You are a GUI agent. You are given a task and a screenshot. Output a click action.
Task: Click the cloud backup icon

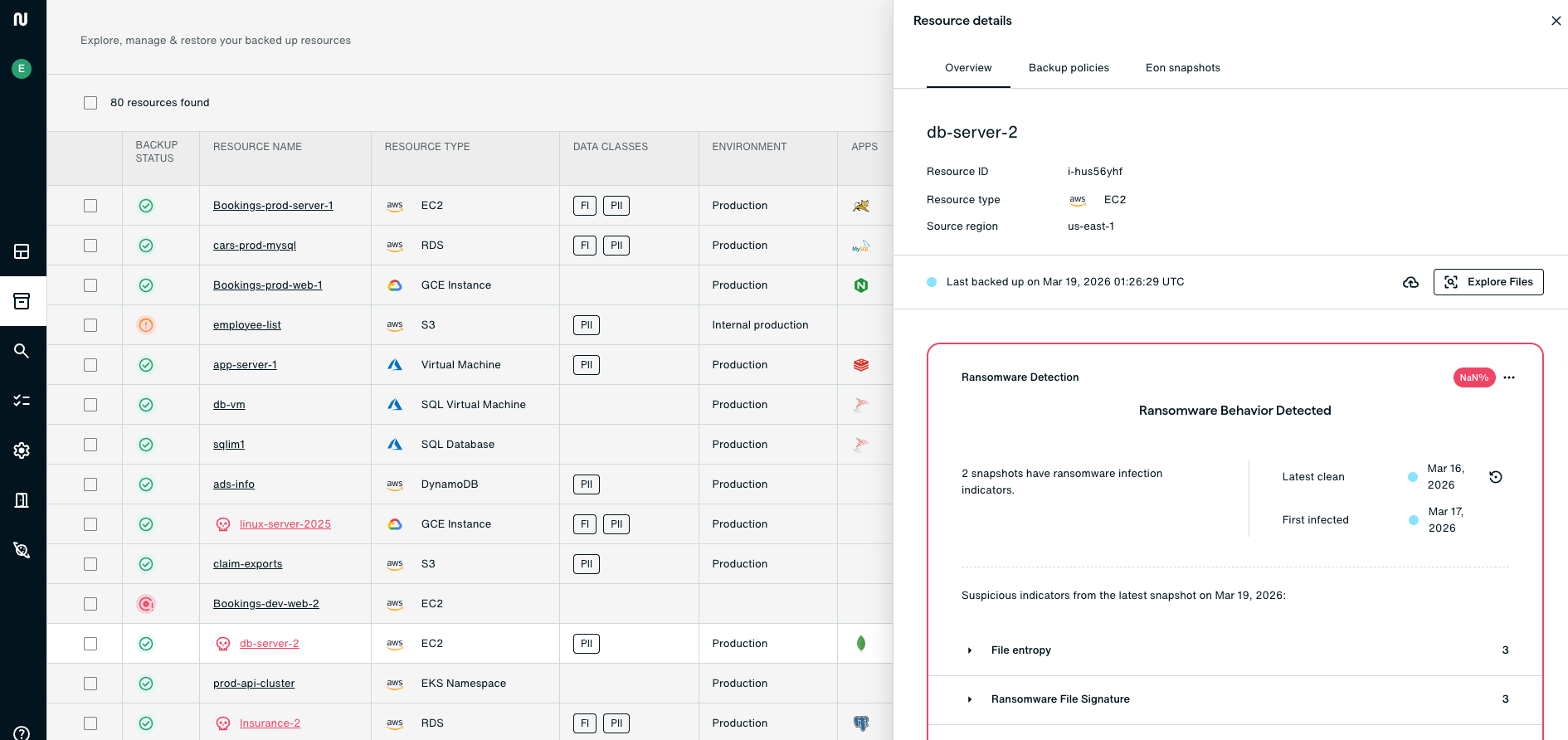1410,282
